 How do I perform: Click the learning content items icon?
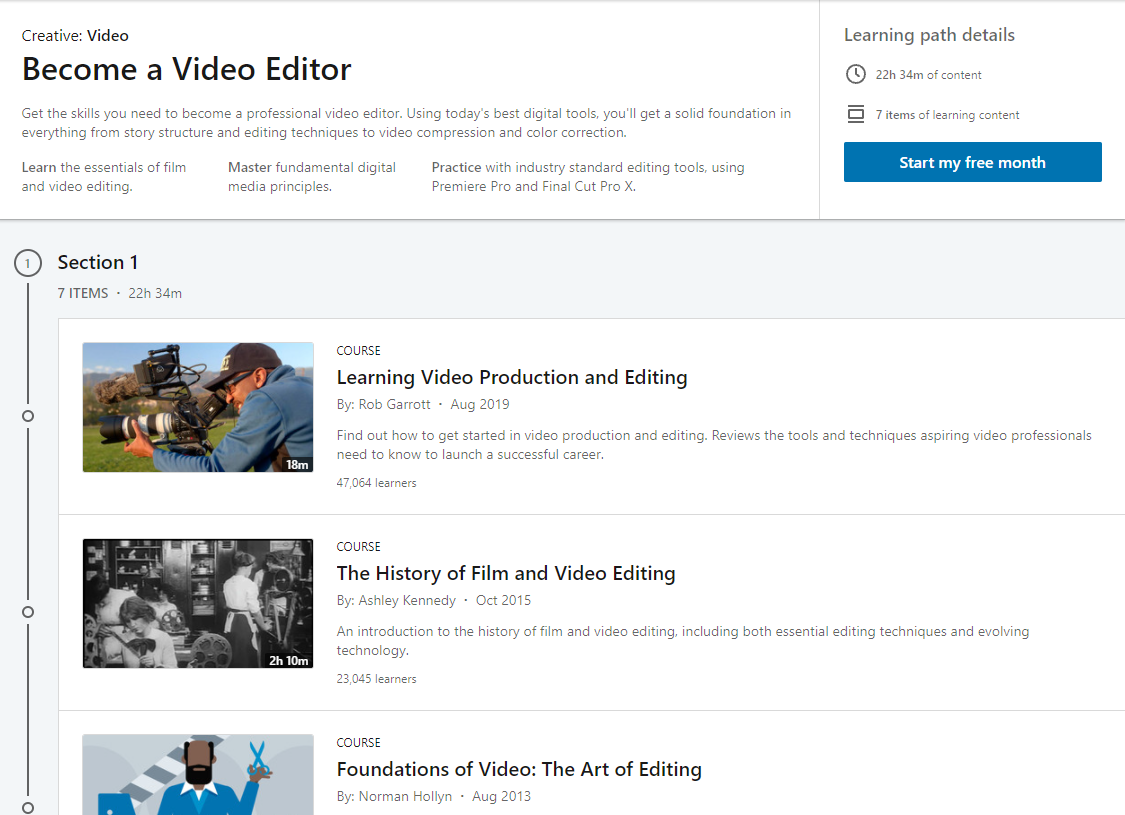point(856,114)
